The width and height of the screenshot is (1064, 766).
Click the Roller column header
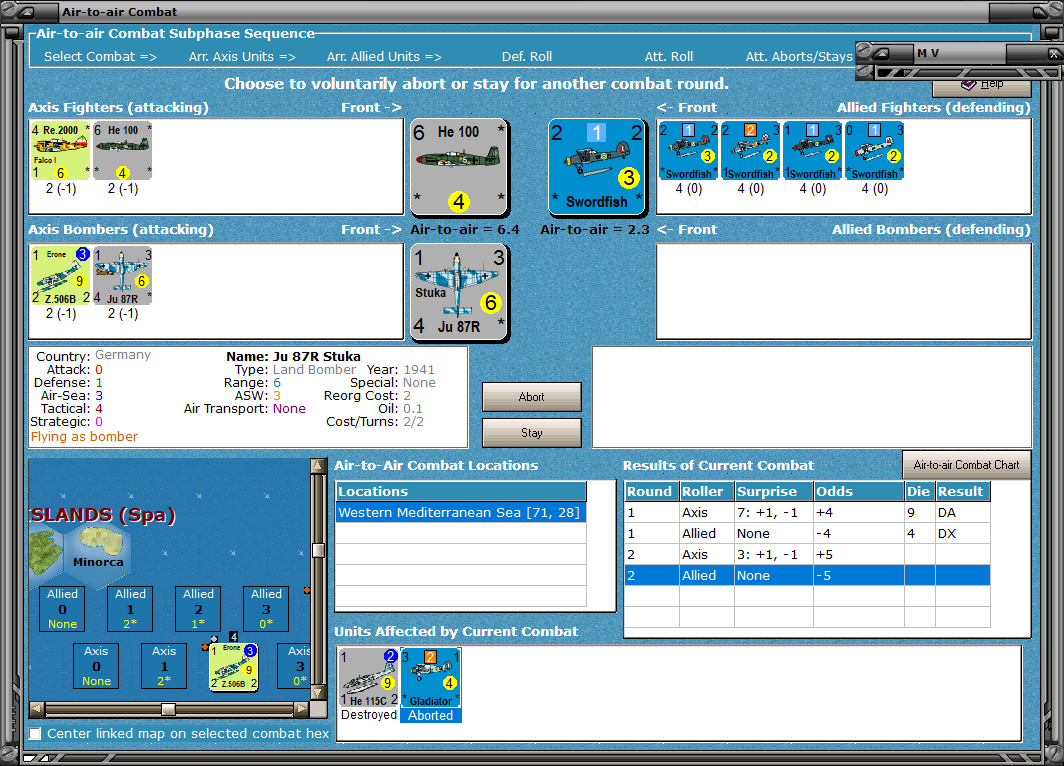[x=706, y=491]
